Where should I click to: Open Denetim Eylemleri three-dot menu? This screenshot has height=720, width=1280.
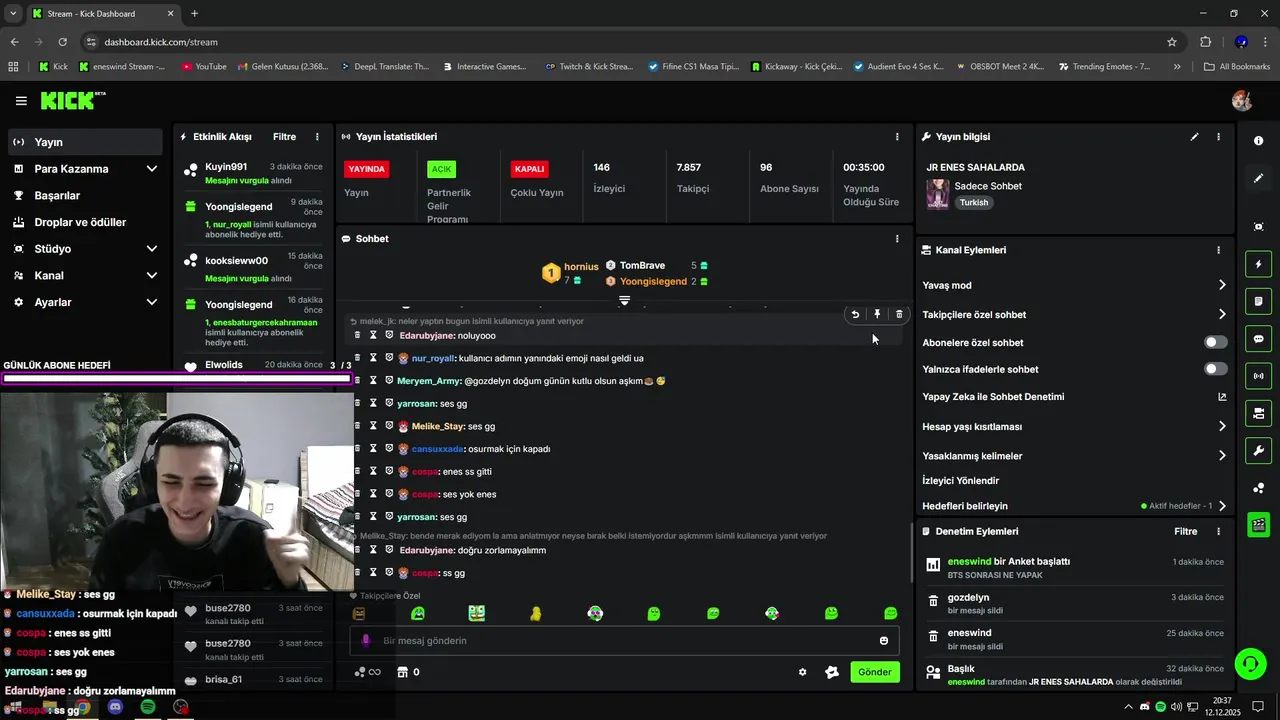pyautogui.click(x=1218, y=532)
